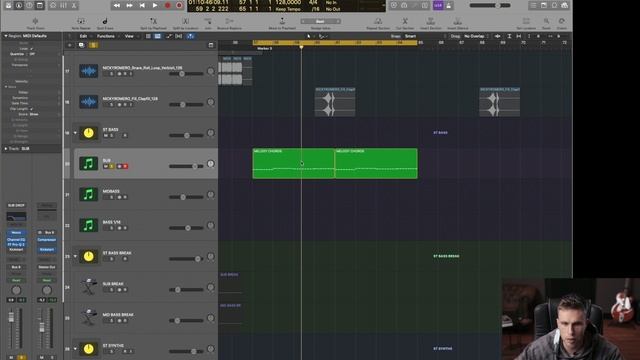
Task: Expand the Track SUB inspector disclosure triangle
Action: click(5, 149)
